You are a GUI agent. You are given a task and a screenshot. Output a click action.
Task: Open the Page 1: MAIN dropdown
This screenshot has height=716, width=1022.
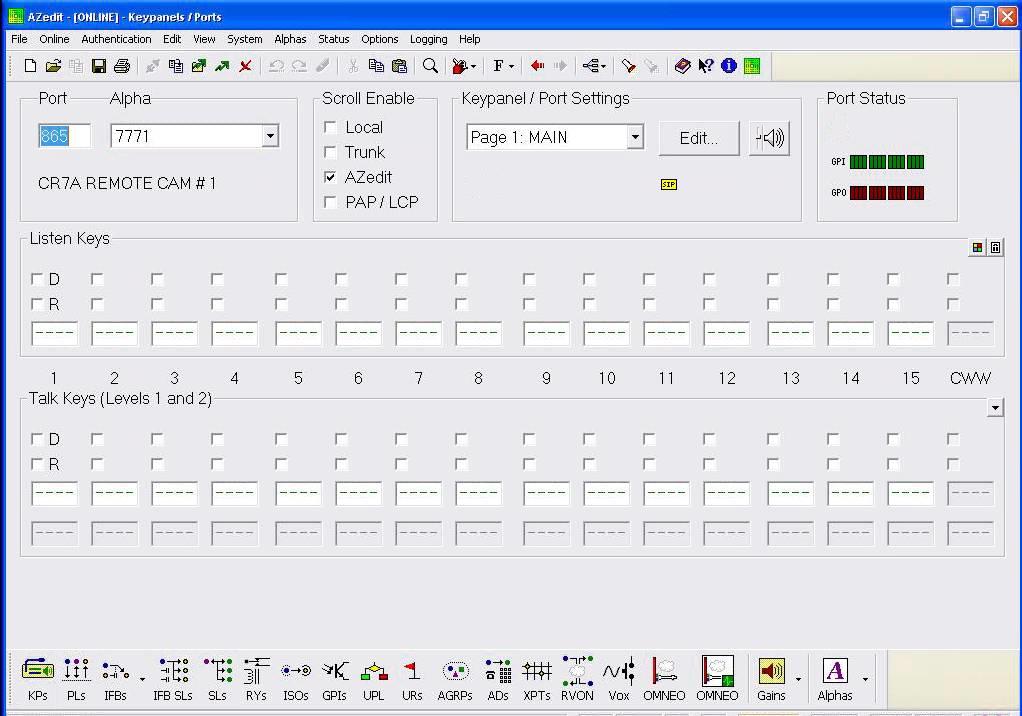(635, 137)
